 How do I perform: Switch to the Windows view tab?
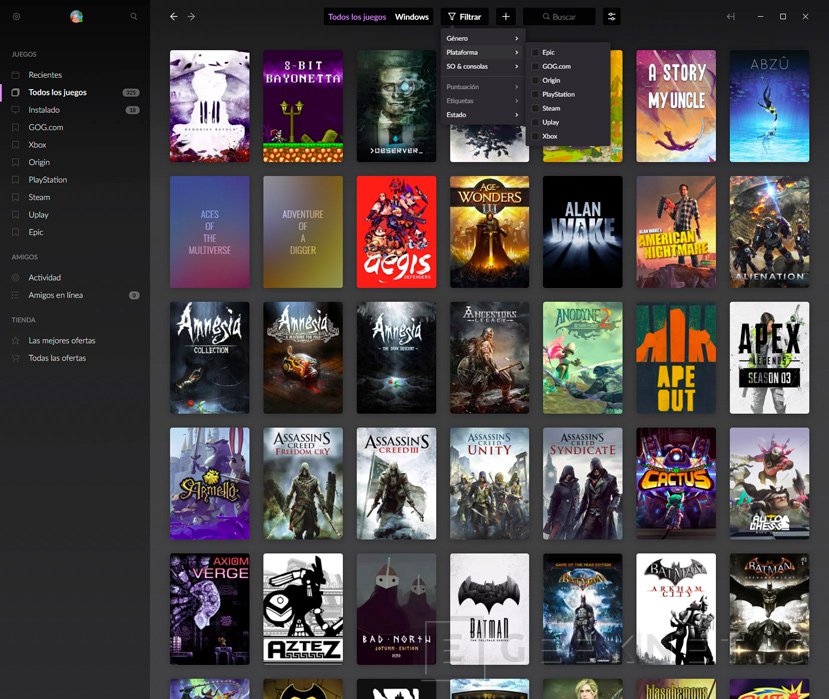pos(411,17)
